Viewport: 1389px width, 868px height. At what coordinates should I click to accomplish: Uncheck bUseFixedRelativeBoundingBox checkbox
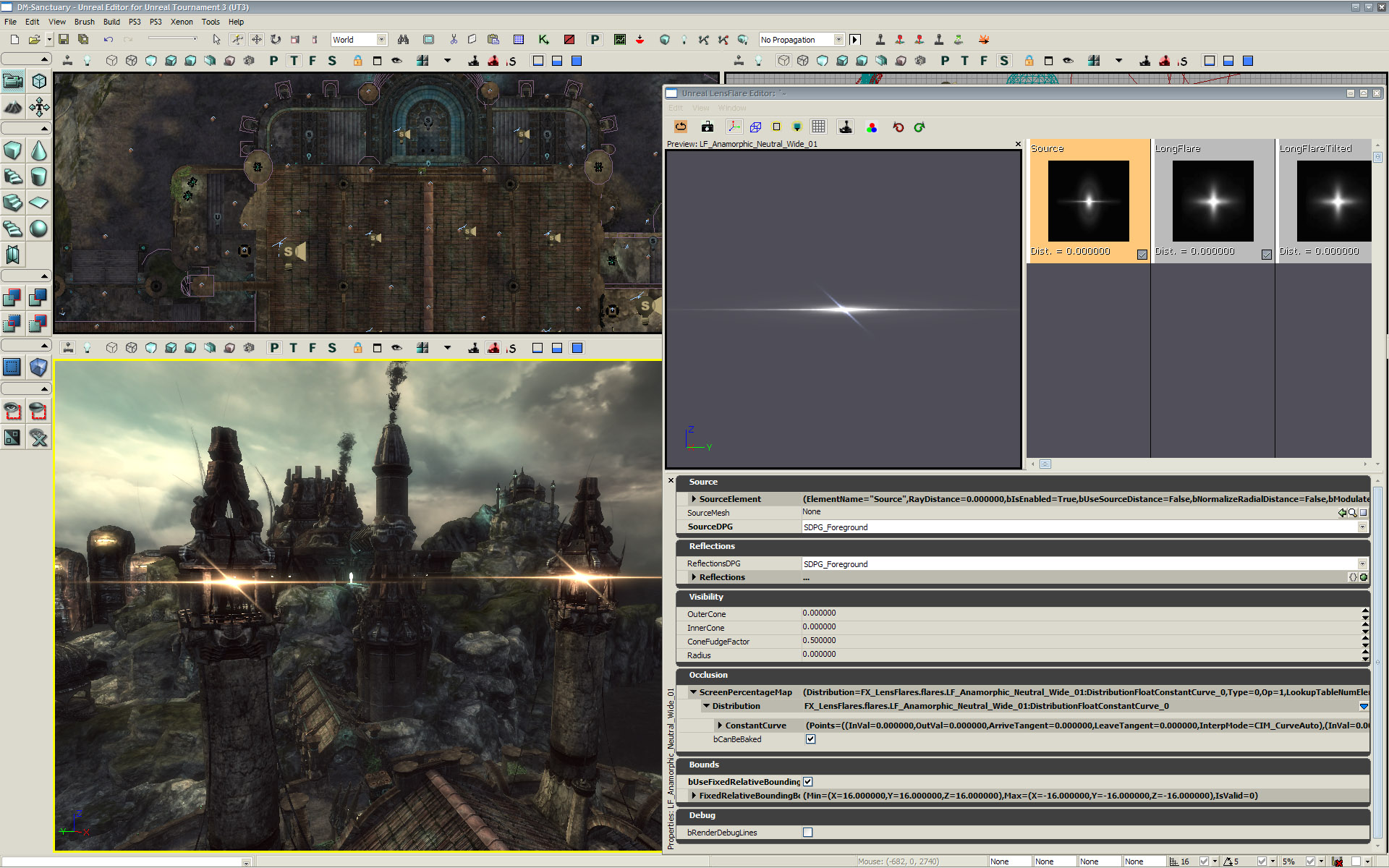(808, 782)
